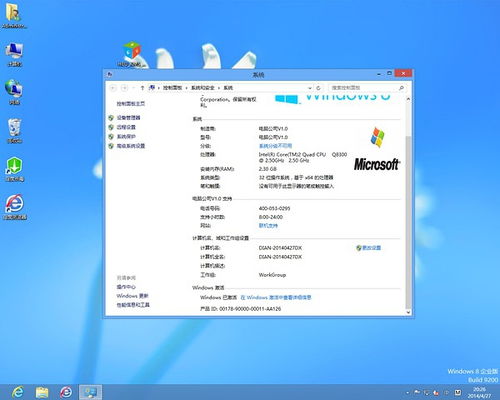Click the OEM Microsoft logo image

tap(377, 149)
